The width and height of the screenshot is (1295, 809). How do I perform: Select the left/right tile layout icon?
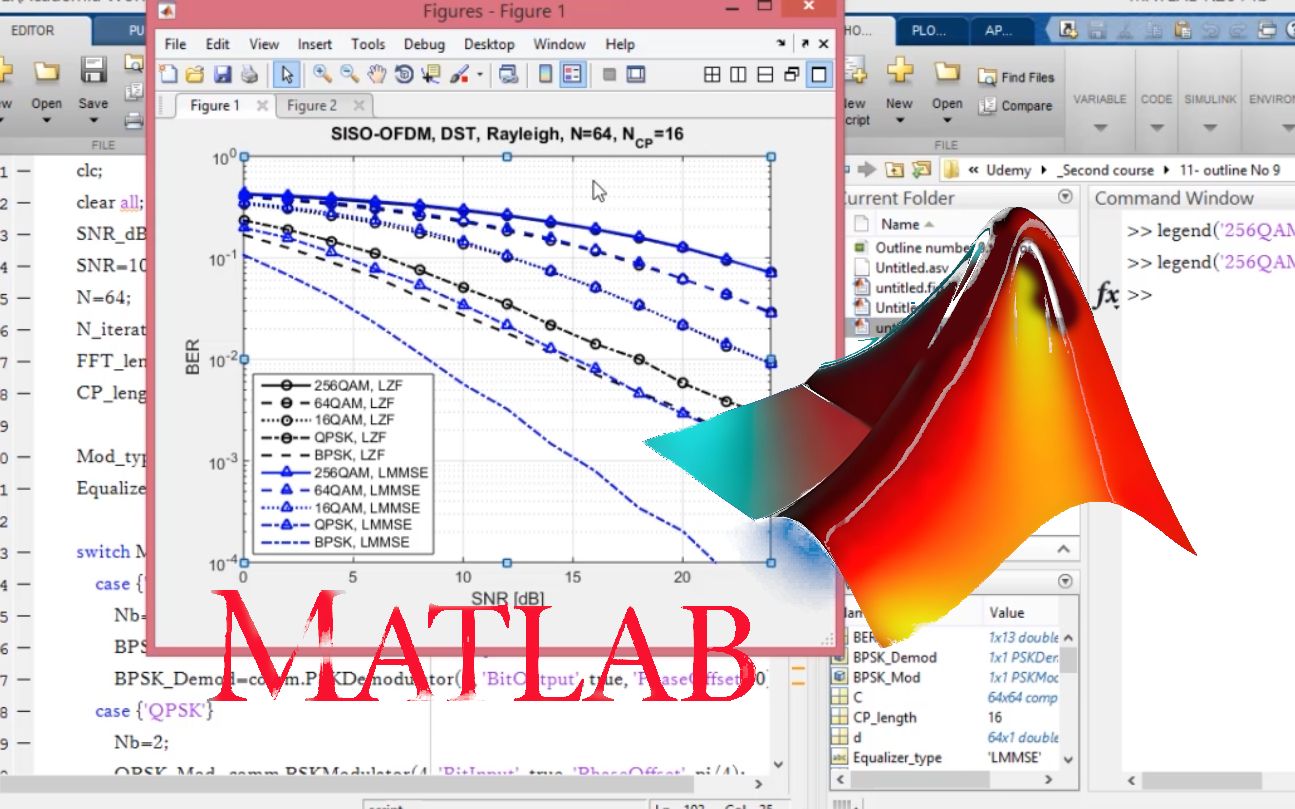click(738, 74)
